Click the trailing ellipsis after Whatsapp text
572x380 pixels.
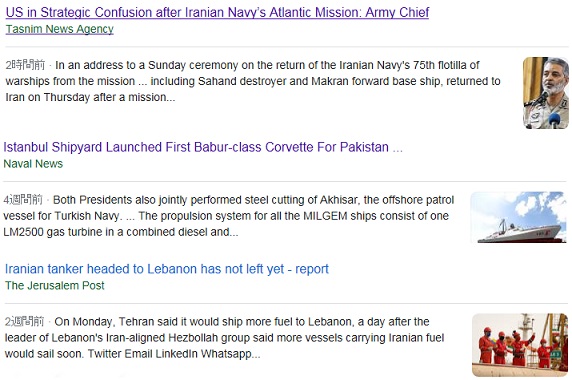256,354
